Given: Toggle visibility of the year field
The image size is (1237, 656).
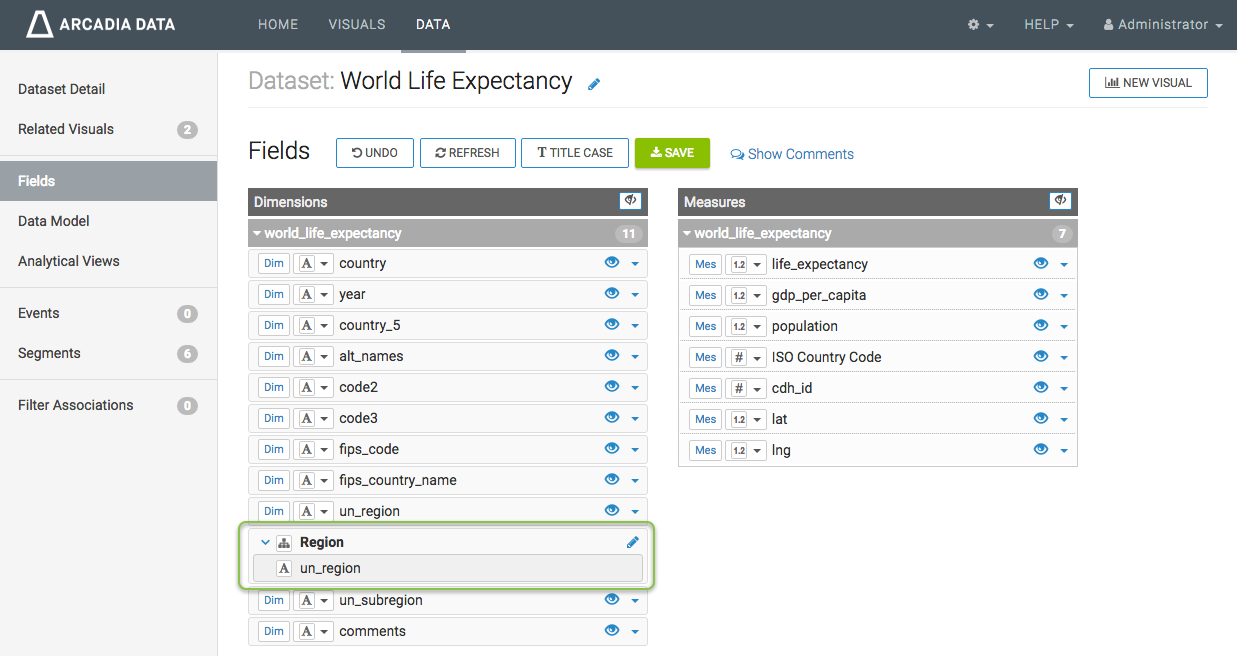Looking at the screenshot, I should click(612, 294).
